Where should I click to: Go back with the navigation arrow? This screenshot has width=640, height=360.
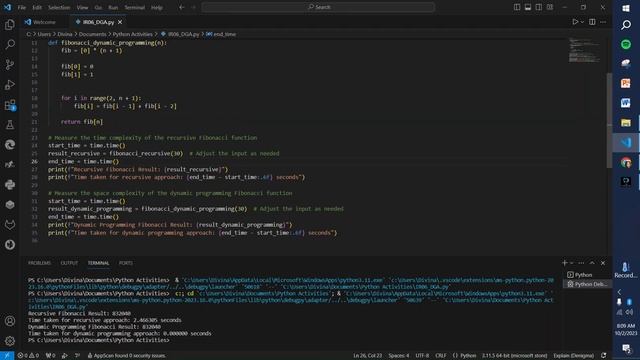point(182,7)
